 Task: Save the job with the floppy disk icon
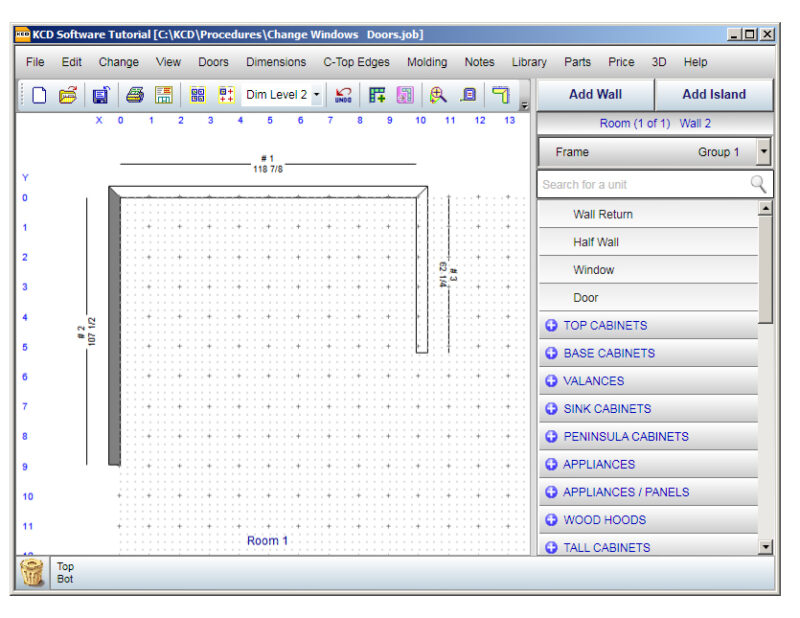(x=101, y=95)
